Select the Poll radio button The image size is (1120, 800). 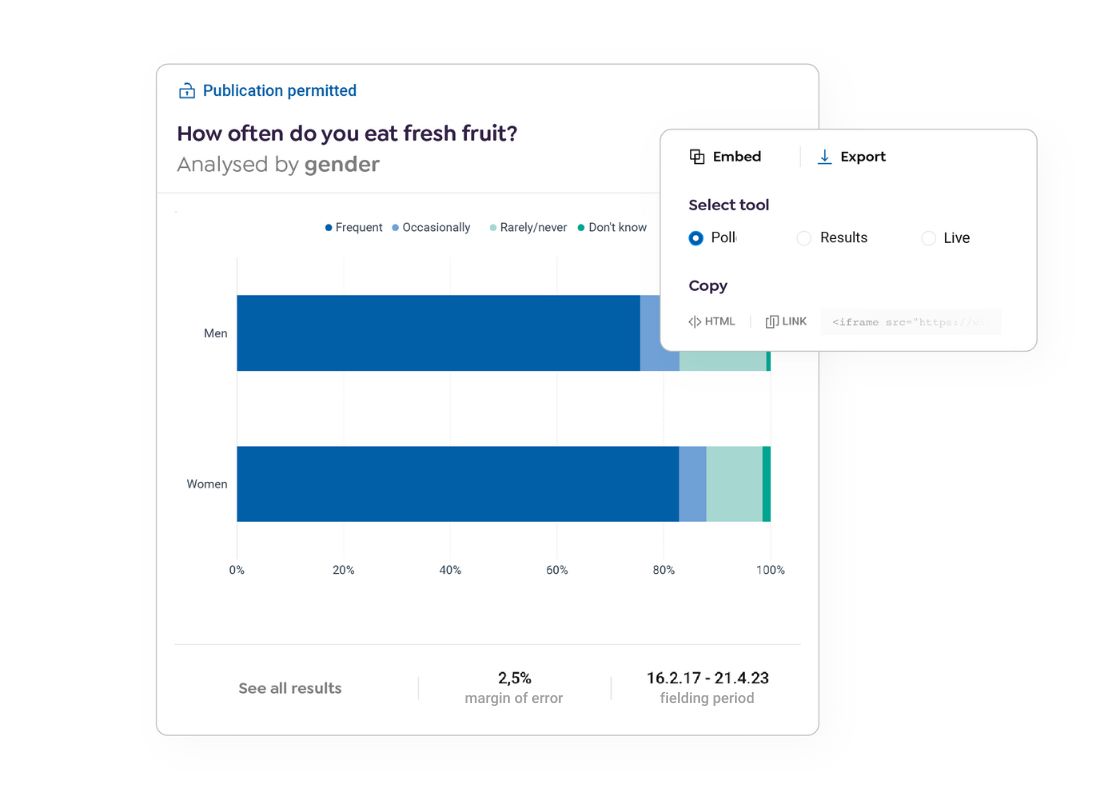coord(696,238)
